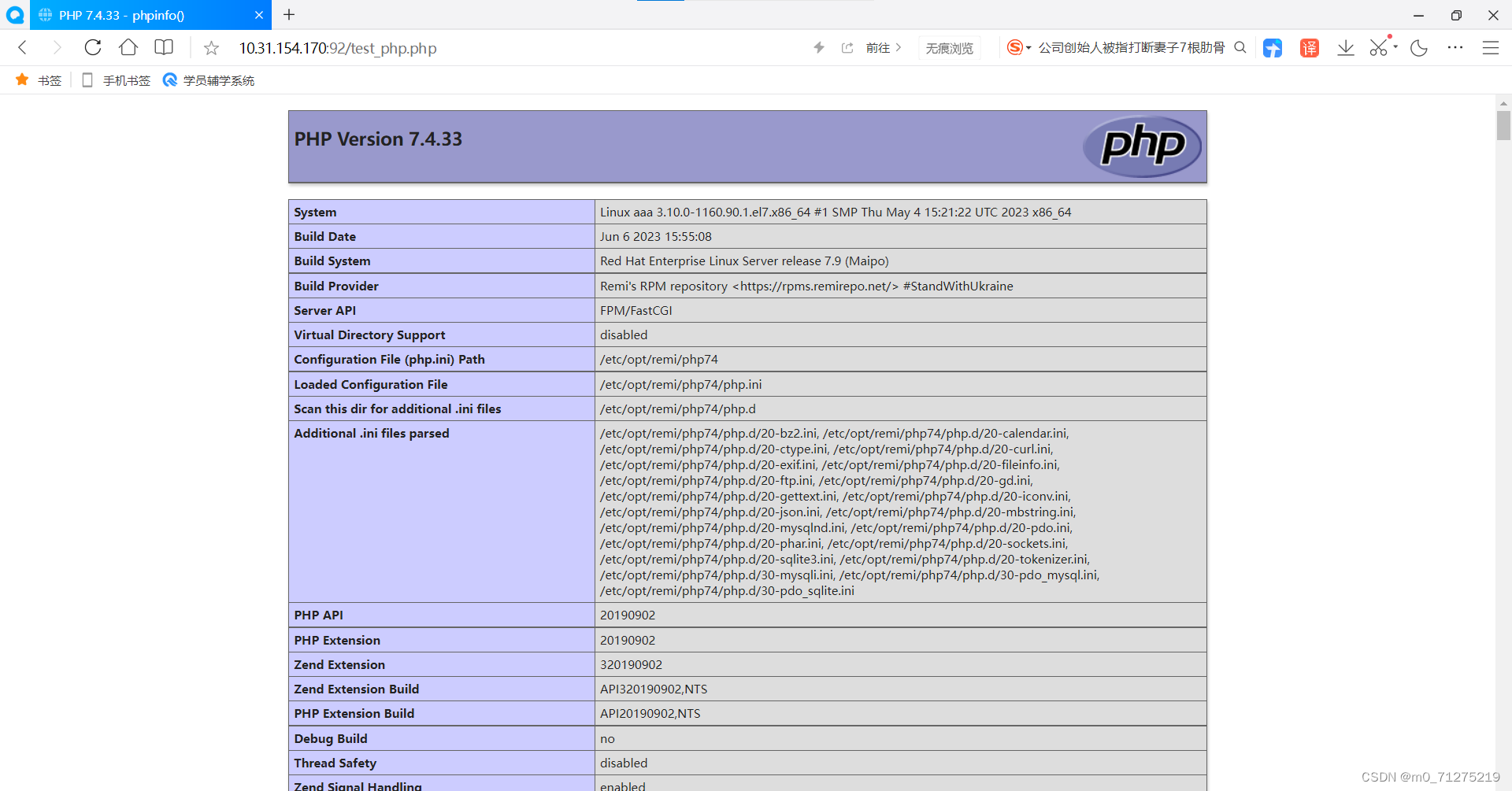1512x791 pixels.
Task: Reload the current page
Action: [93, 48]
